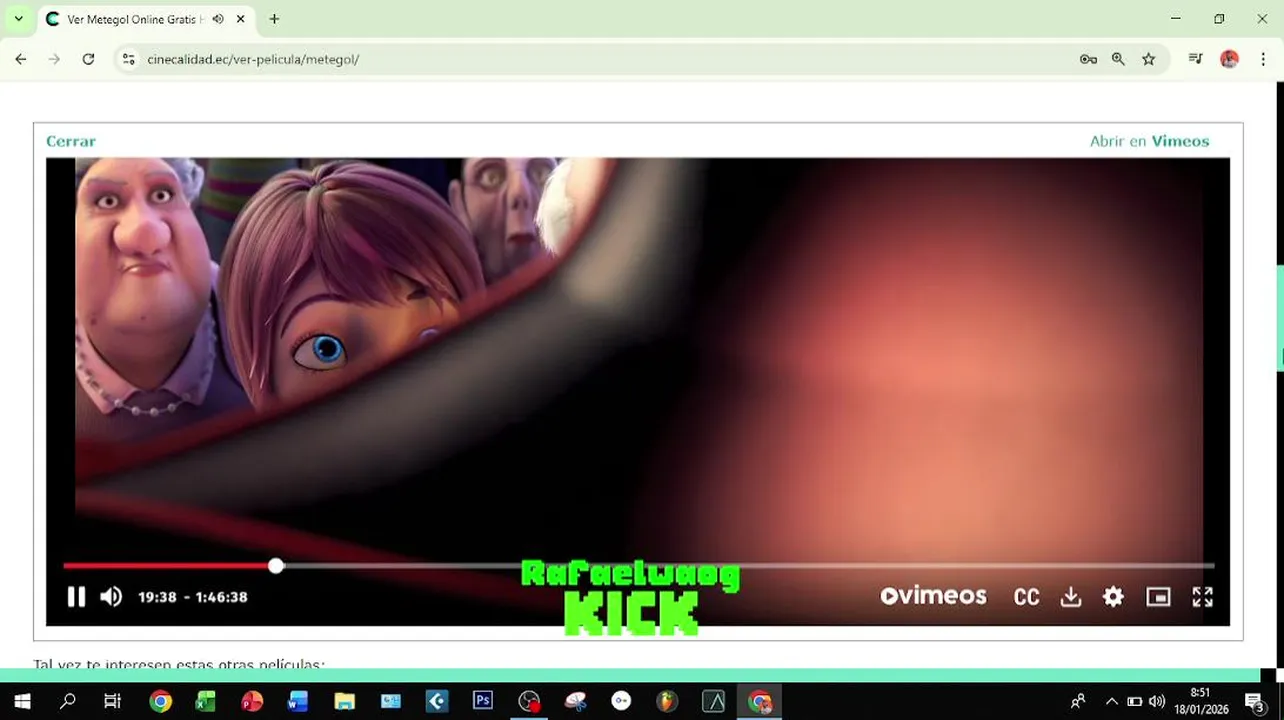This screenshot has height=720, width=1284.
Task: Go back in browser history
Action: (21, 59)
